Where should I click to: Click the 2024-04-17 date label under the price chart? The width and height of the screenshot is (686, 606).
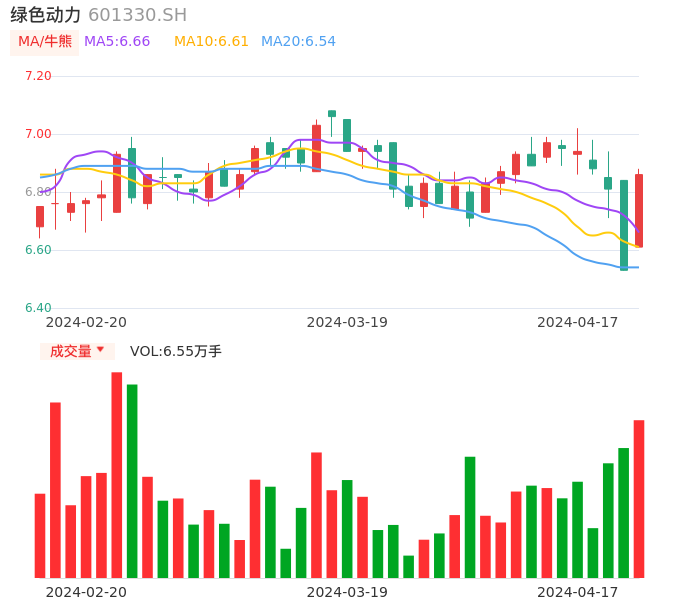577,322
